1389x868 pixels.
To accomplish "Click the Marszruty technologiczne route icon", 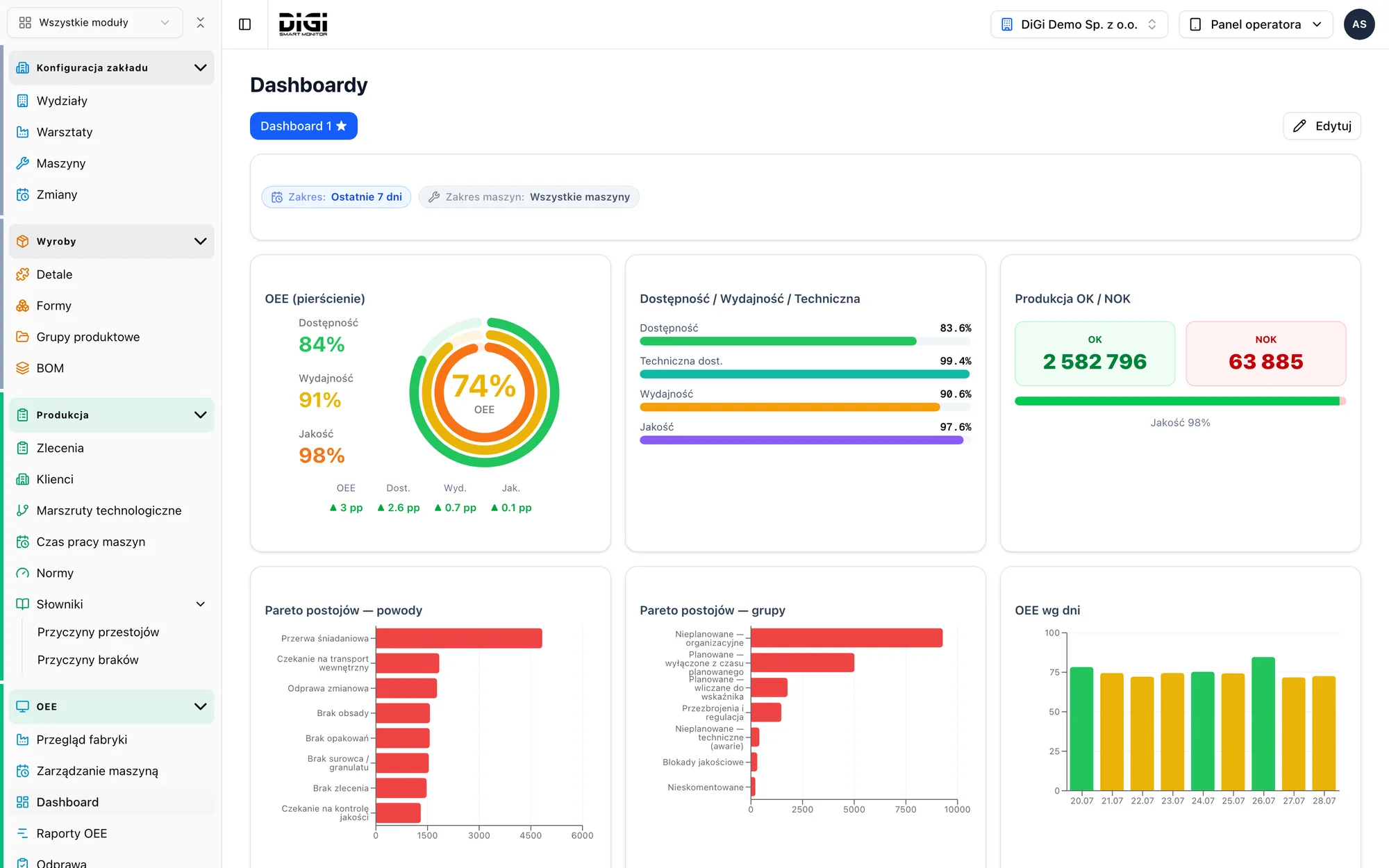I will (23, 510).
